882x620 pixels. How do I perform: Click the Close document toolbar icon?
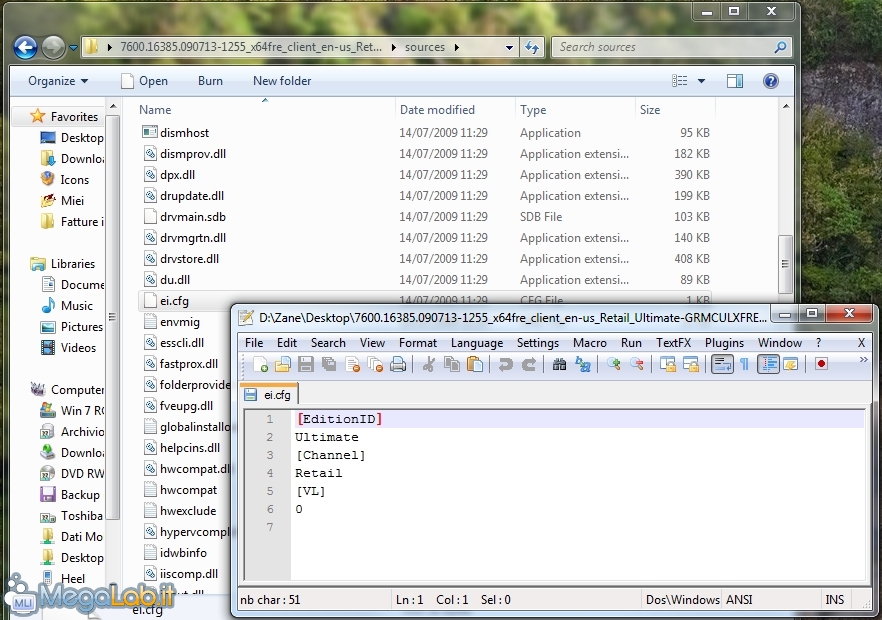pos(353,365)
